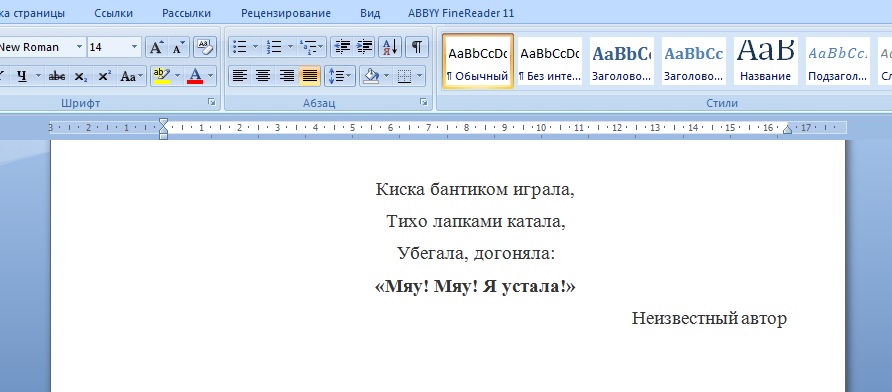
Task: Toggle underline formatting (Ч)
Action: coord(22,76)
